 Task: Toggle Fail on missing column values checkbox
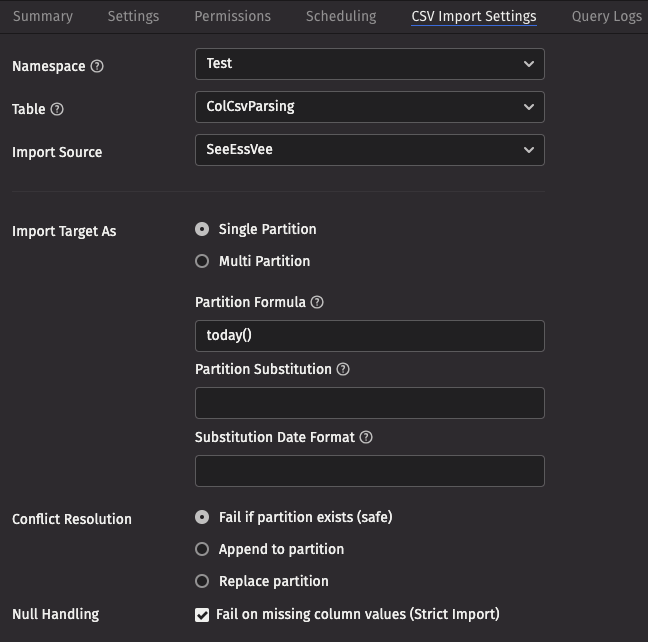202,615
